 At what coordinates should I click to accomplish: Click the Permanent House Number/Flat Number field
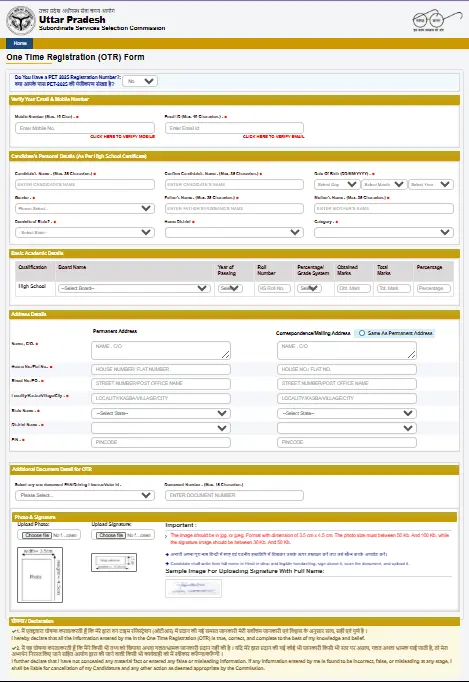point(161,369)
